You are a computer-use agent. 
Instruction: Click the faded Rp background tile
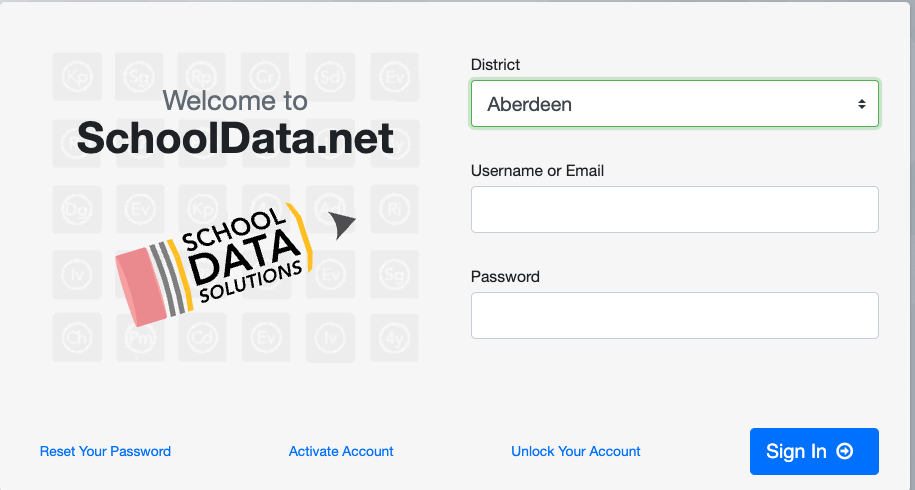tap(203, 75)
